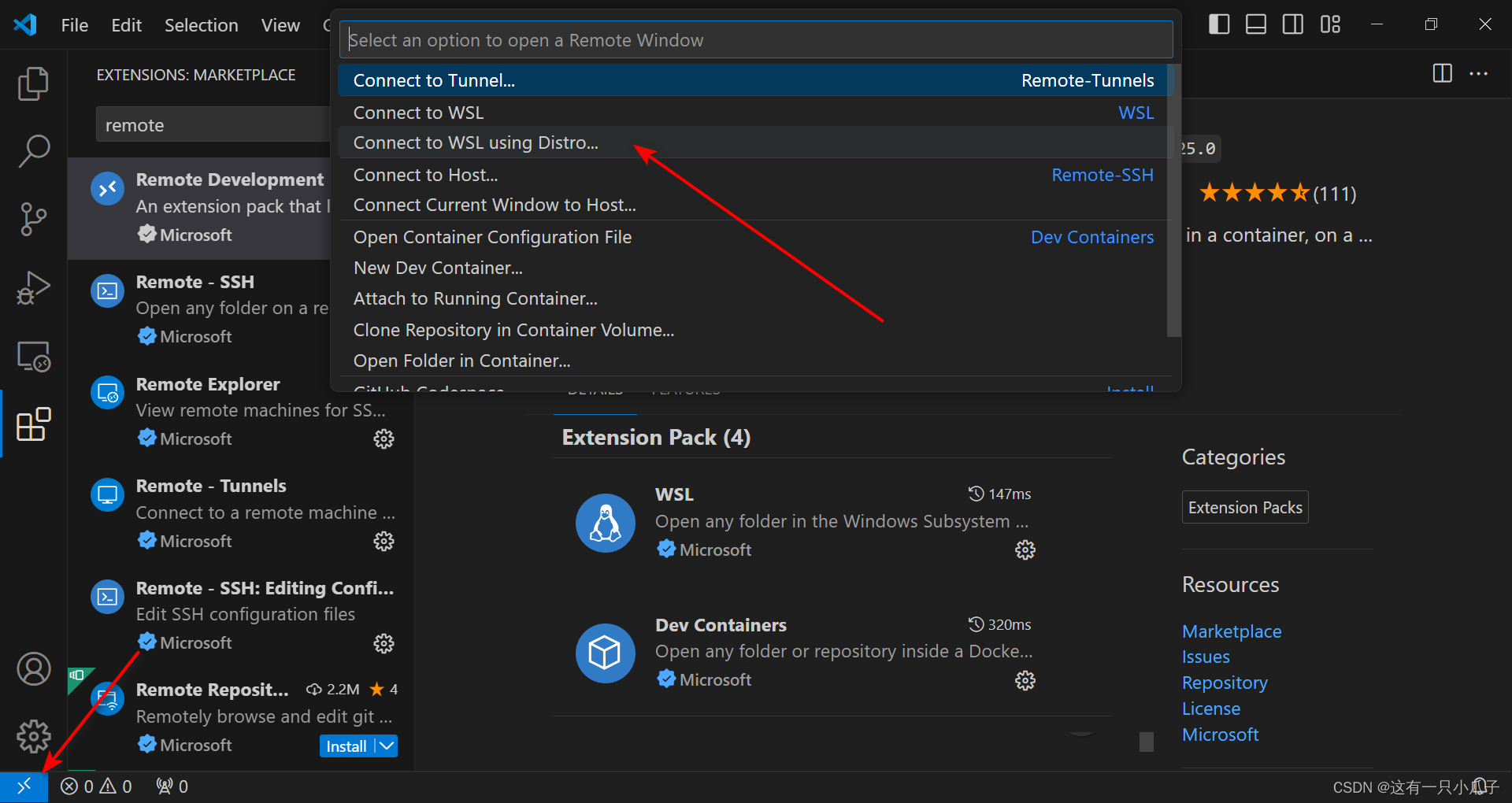The height and width of the screenshot is (803, 1512).
Task: Toggle secondary side bar layout icon
Action: (1293, 24)
